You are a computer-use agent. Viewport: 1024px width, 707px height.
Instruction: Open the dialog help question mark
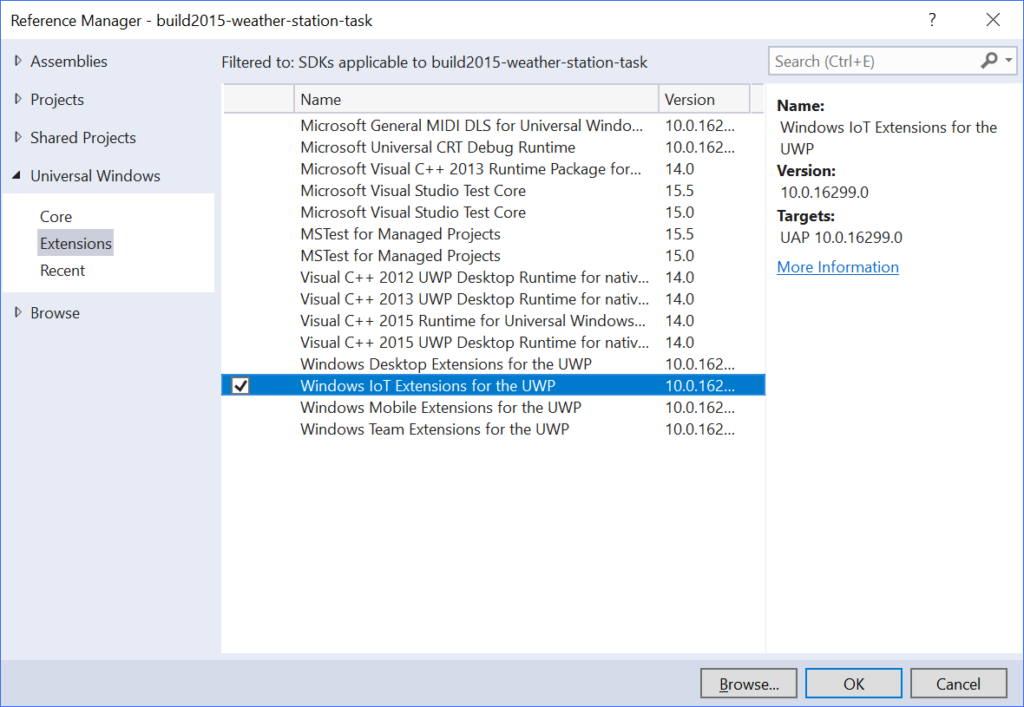pyautogui.click(x=932, y=20)
